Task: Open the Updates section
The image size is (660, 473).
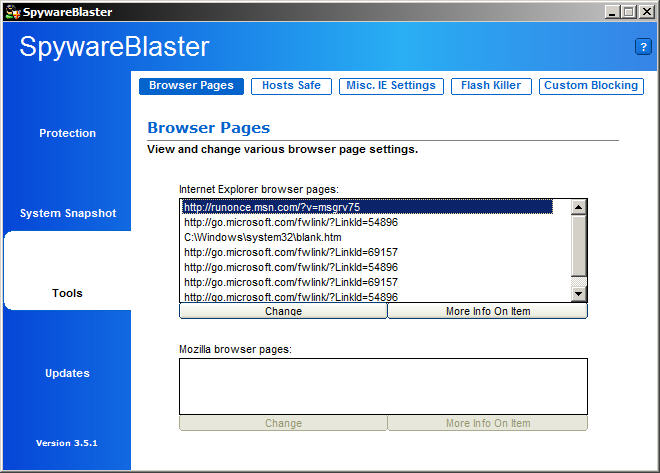Action: pyautogui.click(x=67, y=373)
